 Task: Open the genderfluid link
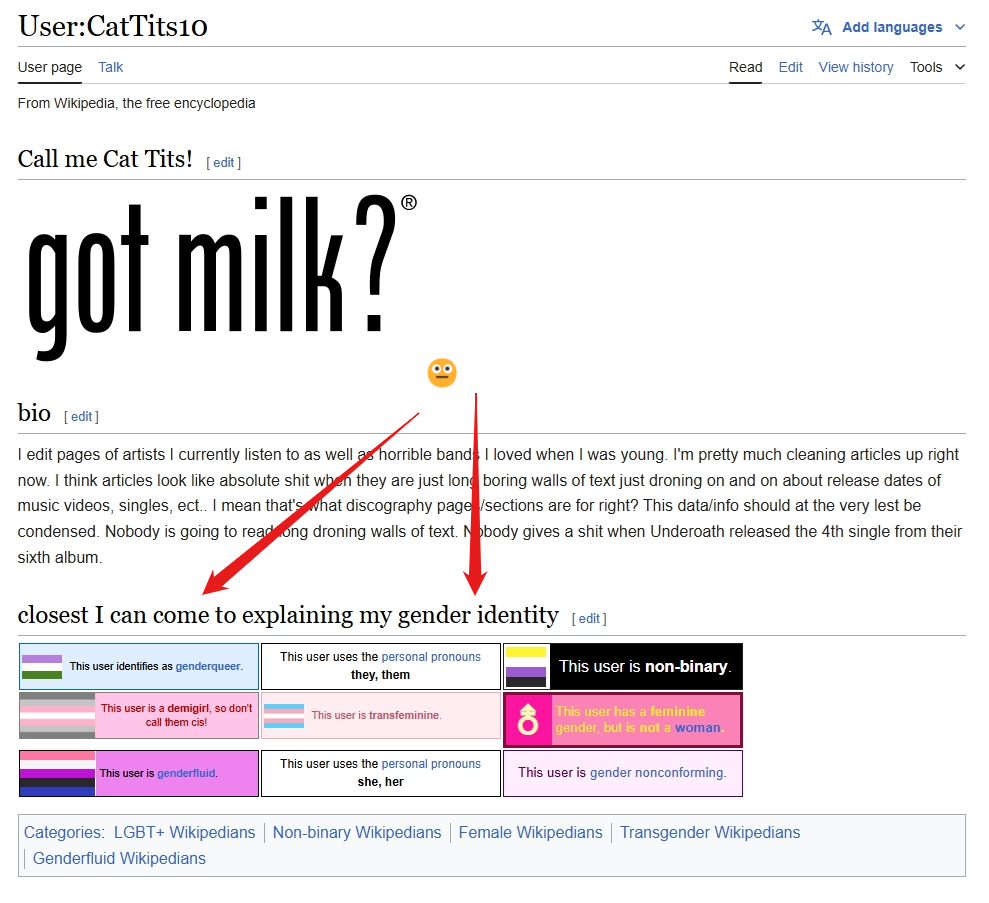coord(186,773)
